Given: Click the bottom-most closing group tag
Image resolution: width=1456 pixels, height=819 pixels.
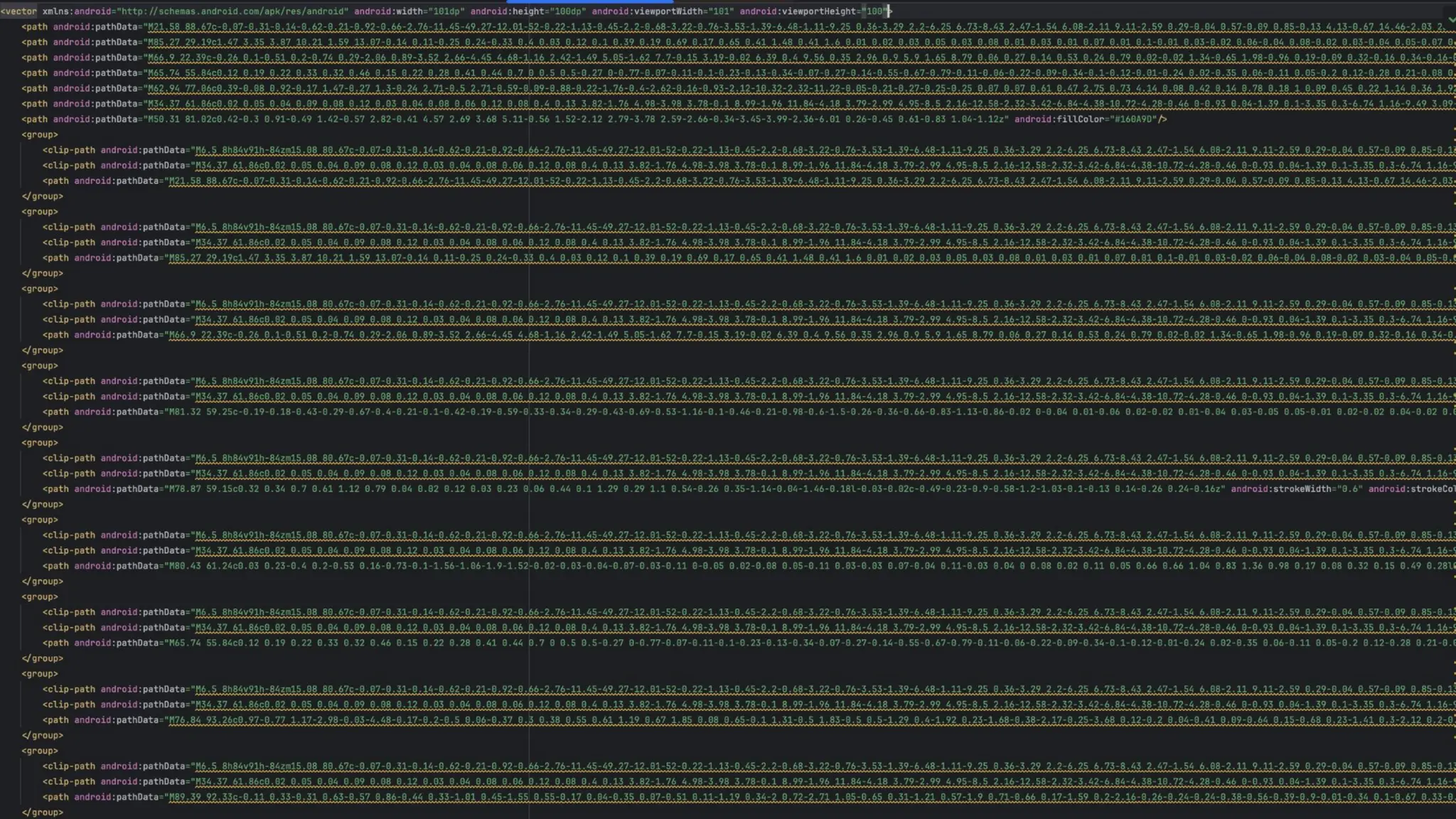Looking at the screenshot, I should point(43,813).
